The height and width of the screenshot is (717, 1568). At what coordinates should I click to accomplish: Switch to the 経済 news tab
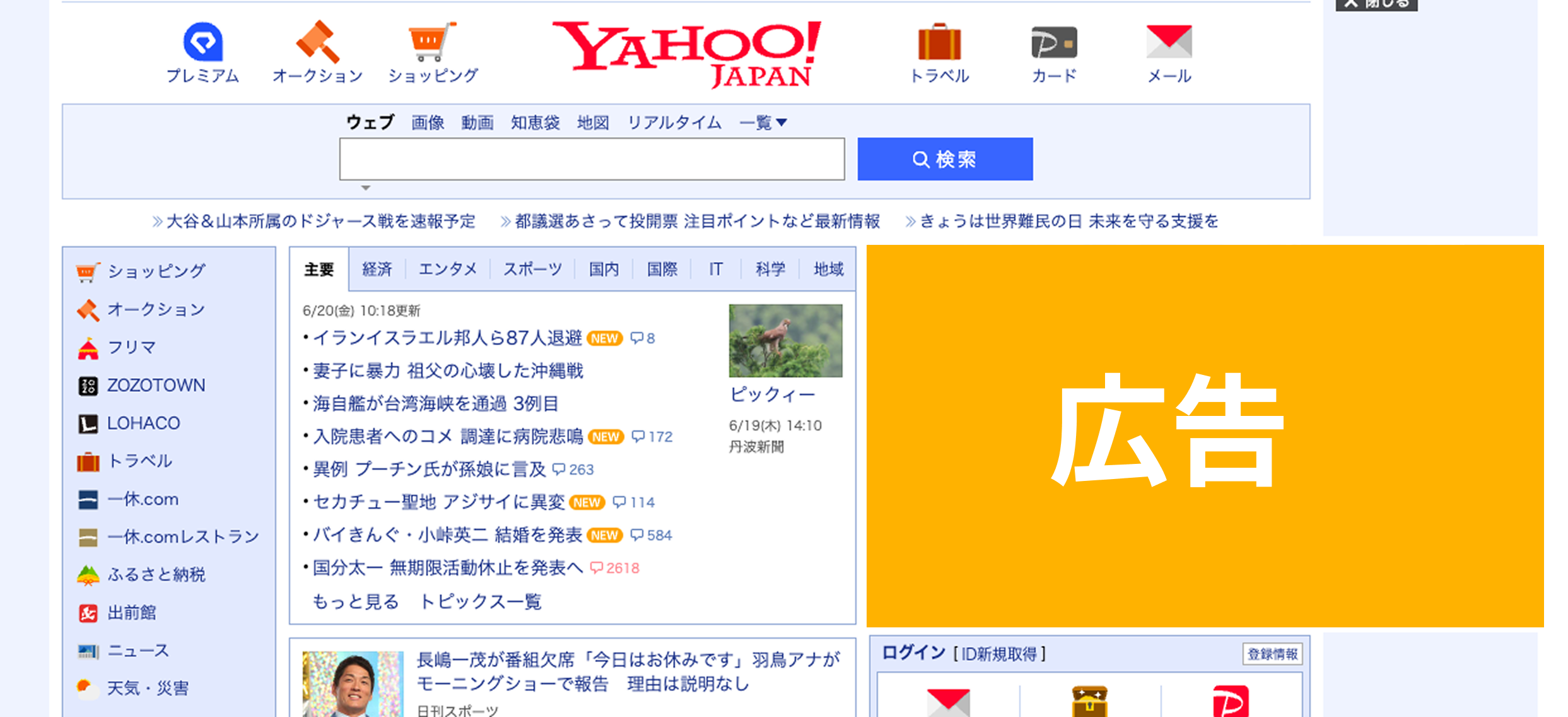(x=377, y=270)
